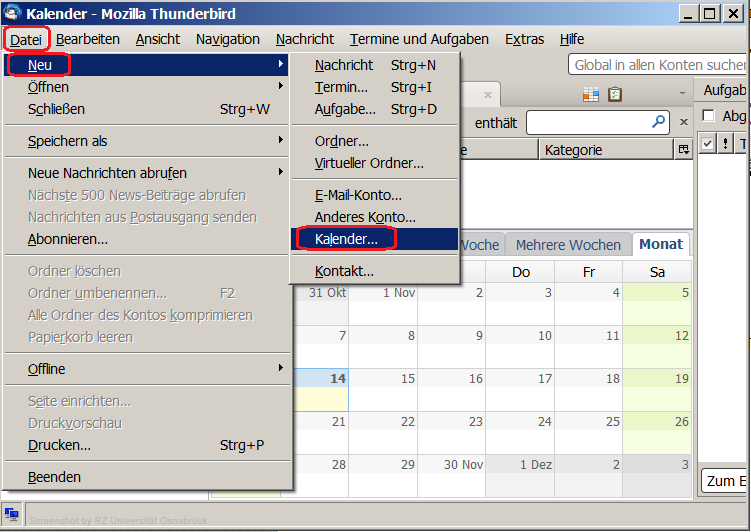Select 30 Nov in the month grid

click(451, 476)
